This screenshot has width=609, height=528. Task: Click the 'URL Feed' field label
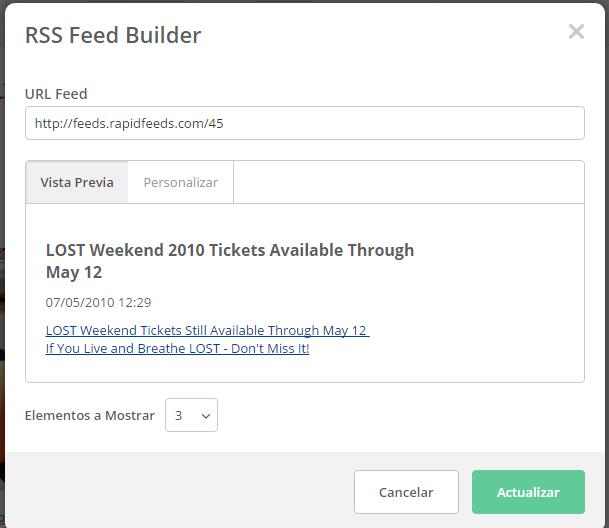[56, 94]
